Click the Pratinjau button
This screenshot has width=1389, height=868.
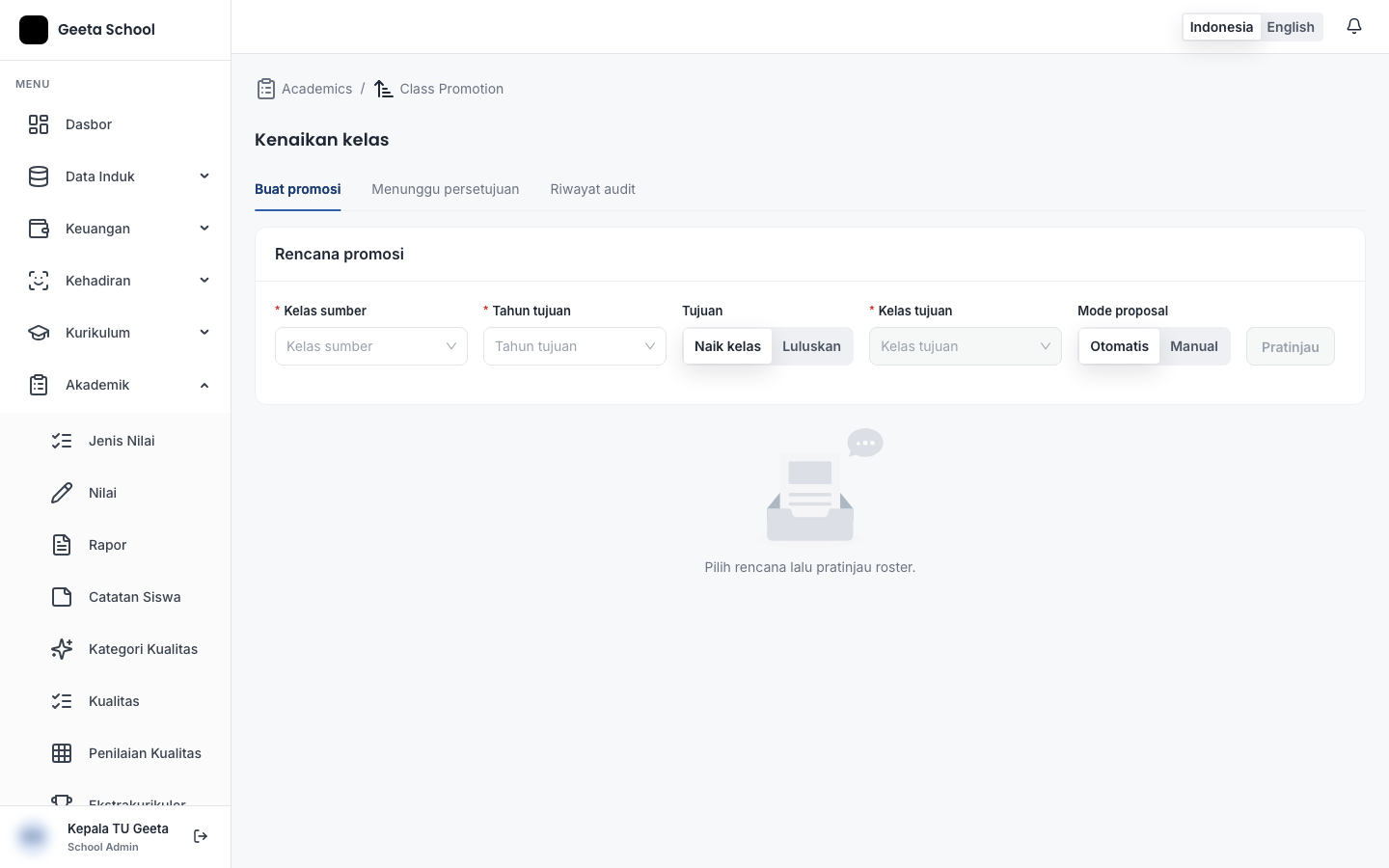1291,346
